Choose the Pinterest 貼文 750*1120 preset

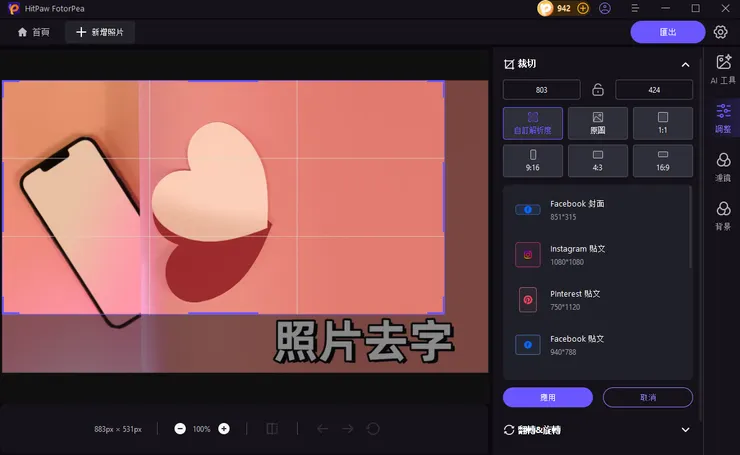coord(597,300)
